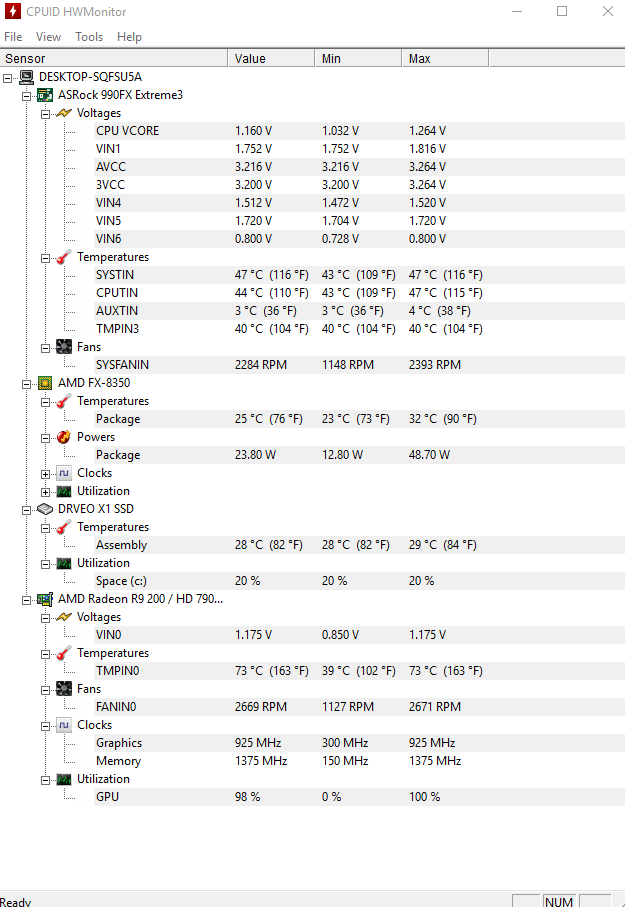Expand the AMD FX-8350 Clocks node
This screenshot has width=625, height=907.
point(46,473)
